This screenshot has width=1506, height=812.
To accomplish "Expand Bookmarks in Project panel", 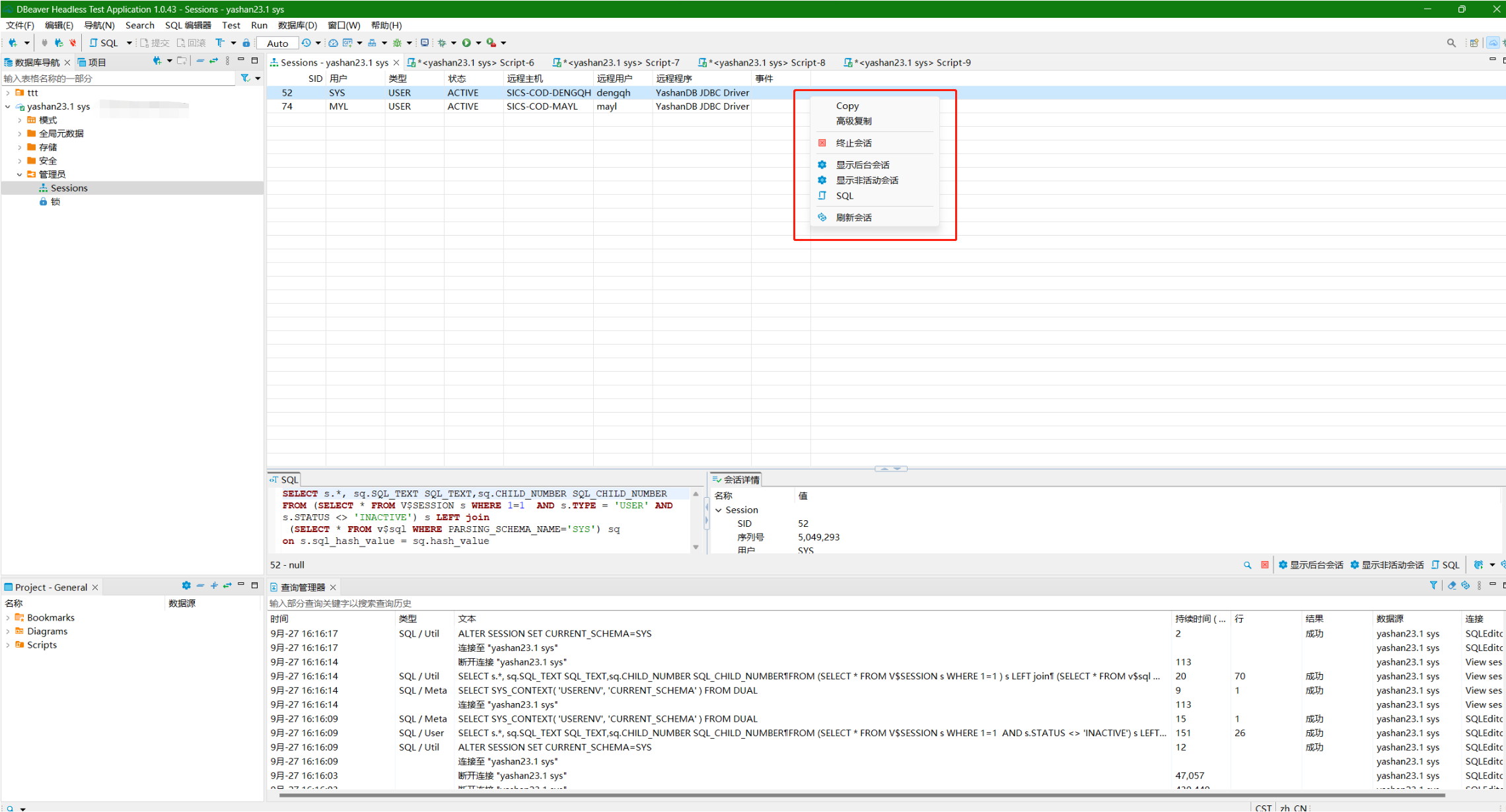I will (x=8, y=618).
